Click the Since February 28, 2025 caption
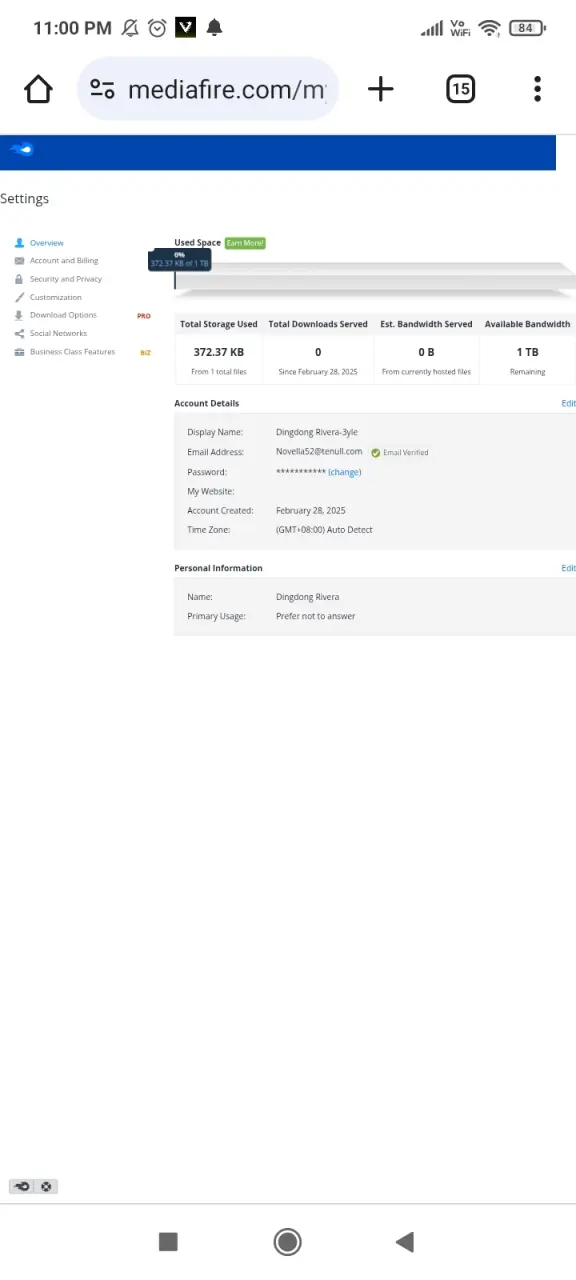576x1280 pixels. (318, 372)
